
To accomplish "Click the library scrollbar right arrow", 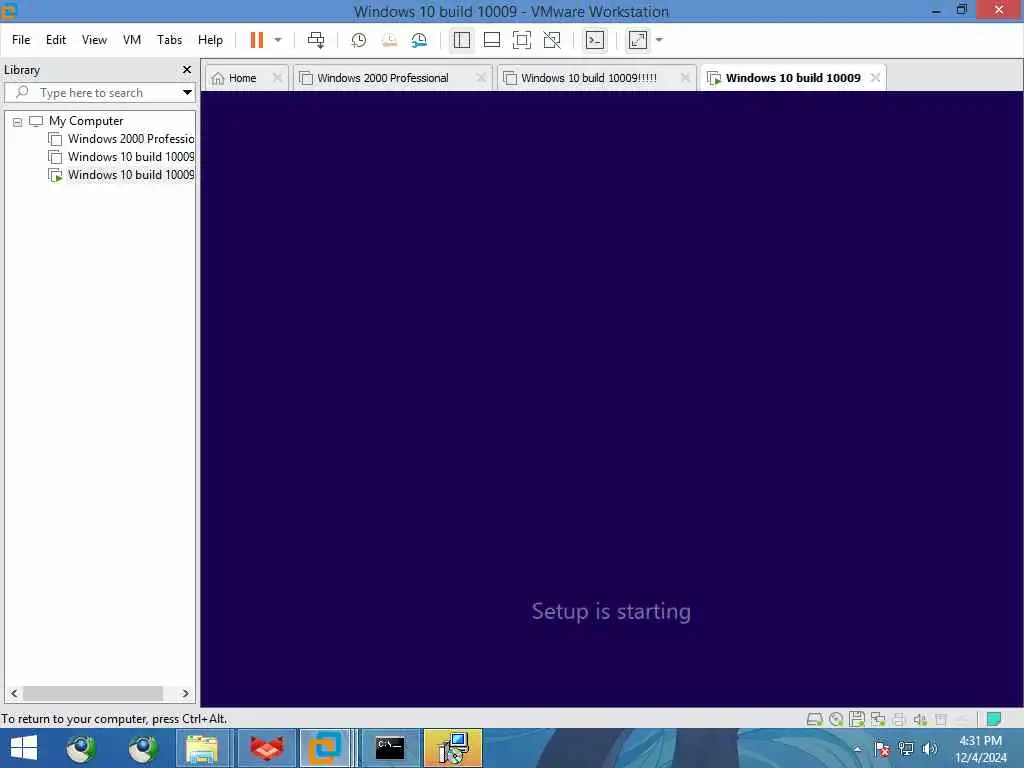I will click(185, 694).
